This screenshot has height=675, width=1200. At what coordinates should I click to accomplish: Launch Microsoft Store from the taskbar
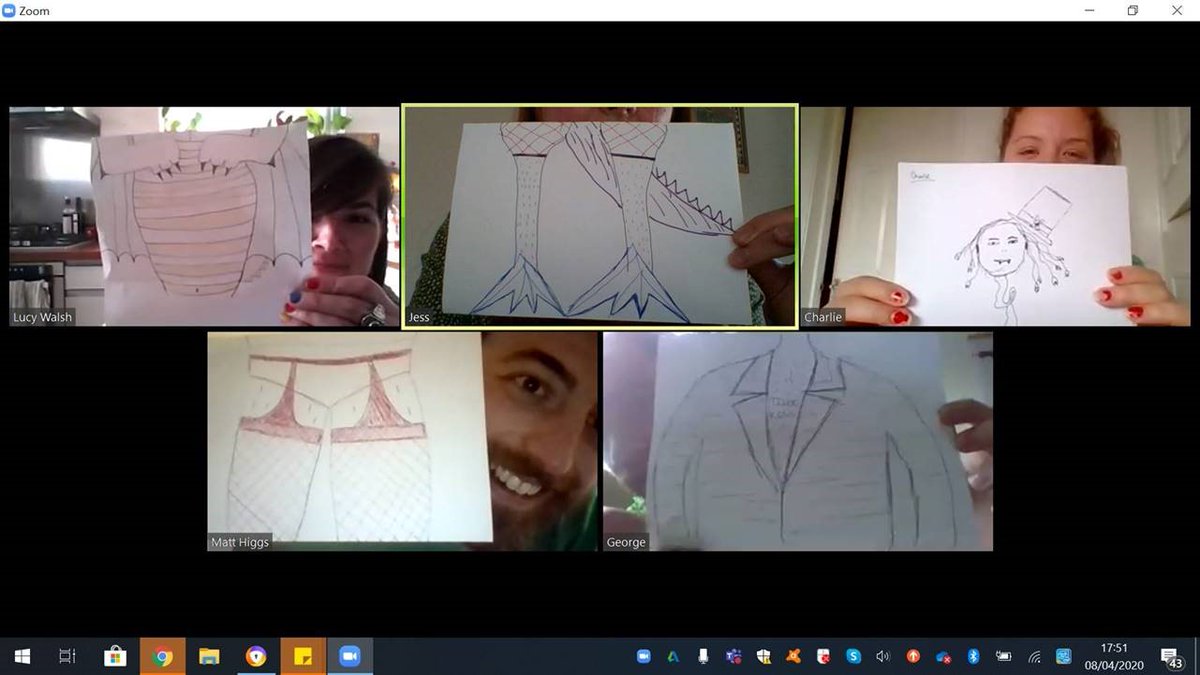[x=115, y=656]
